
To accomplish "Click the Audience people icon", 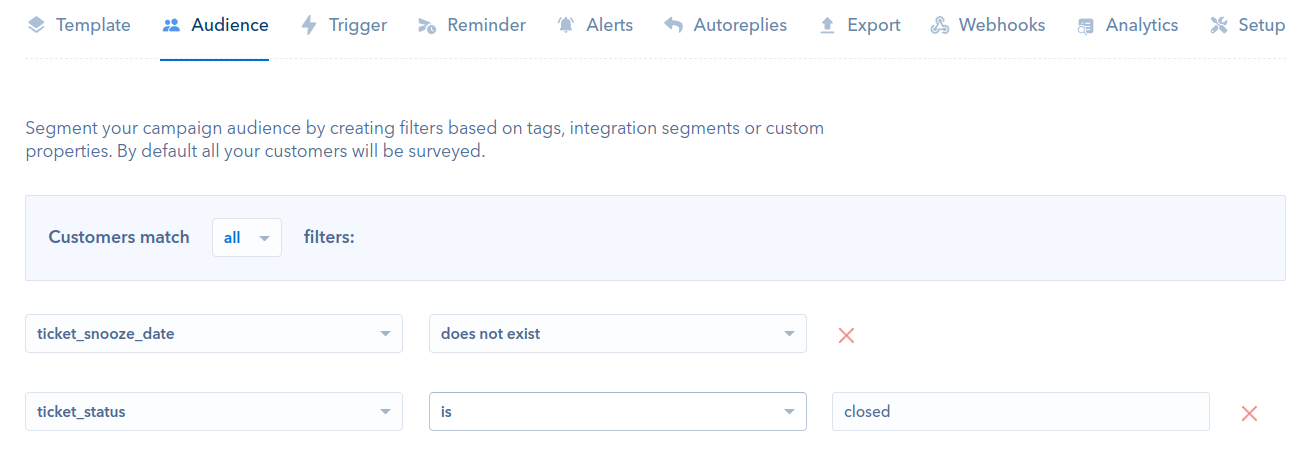I will coord(171,25).
